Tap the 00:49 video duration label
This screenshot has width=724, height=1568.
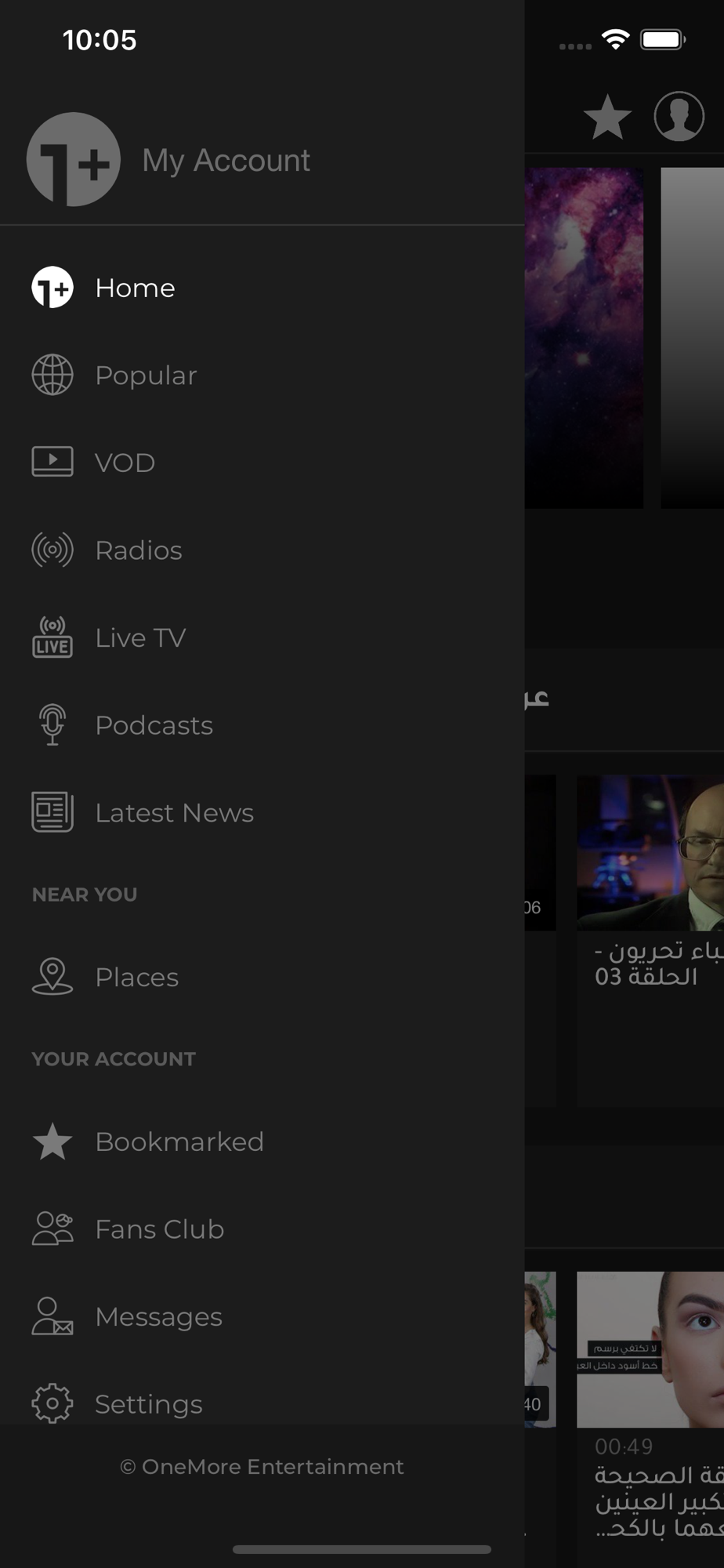624,1446
